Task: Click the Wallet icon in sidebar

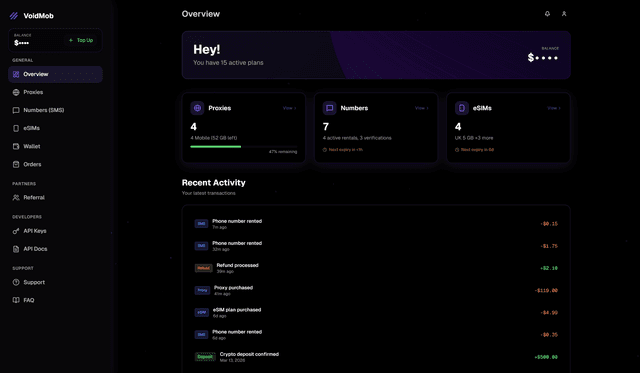Action: [x=16, y=146]
